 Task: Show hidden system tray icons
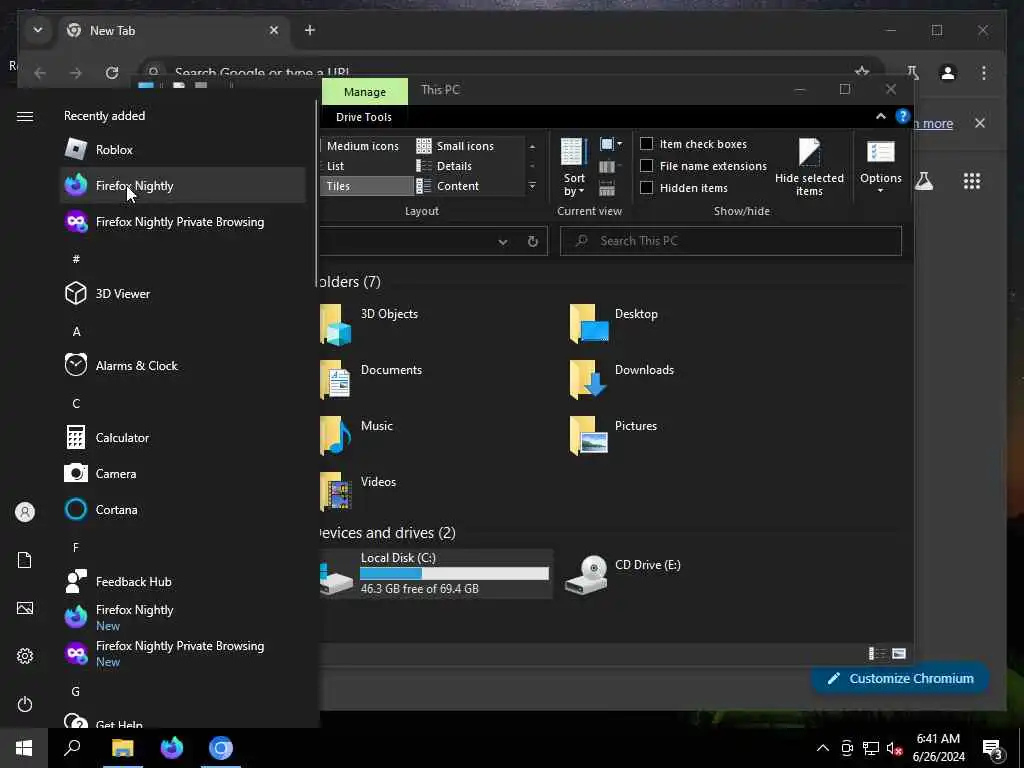pos(823,748)
